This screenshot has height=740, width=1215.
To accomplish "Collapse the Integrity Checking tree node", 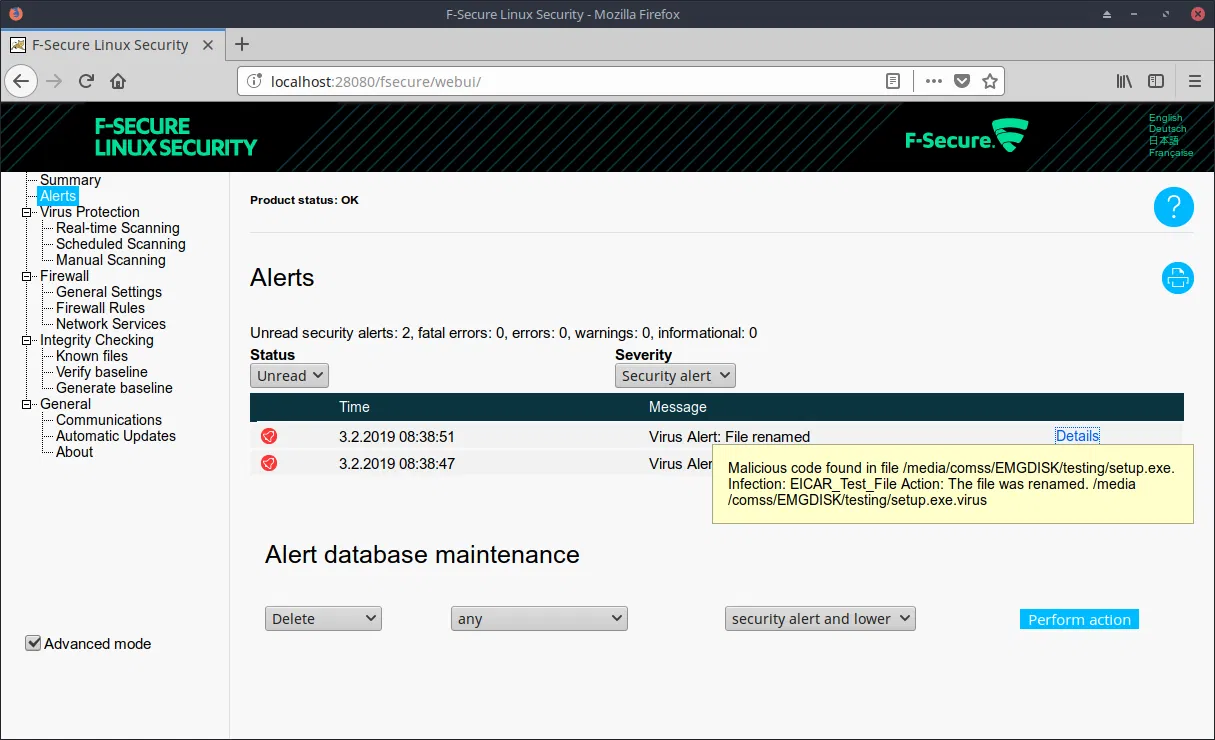I will [x=27, y=340].
